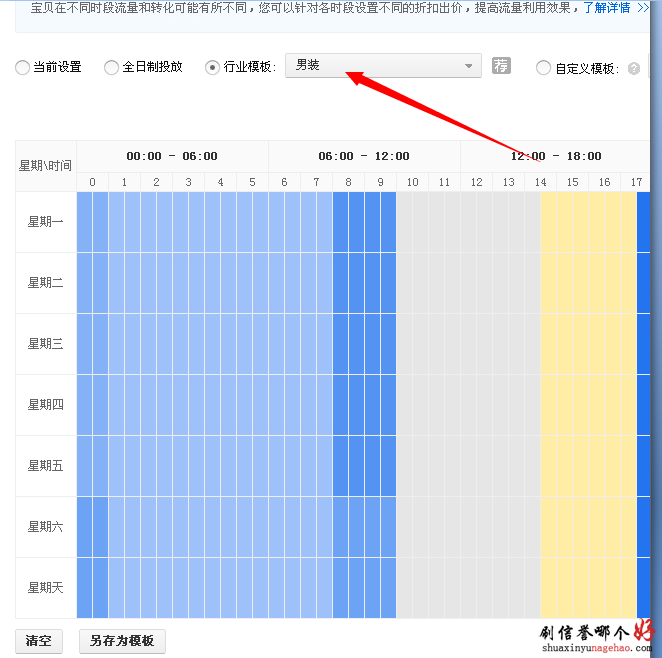Screen dimensions: 662x658
Task: Open the 了解详情 link
Action: [607, 8]
